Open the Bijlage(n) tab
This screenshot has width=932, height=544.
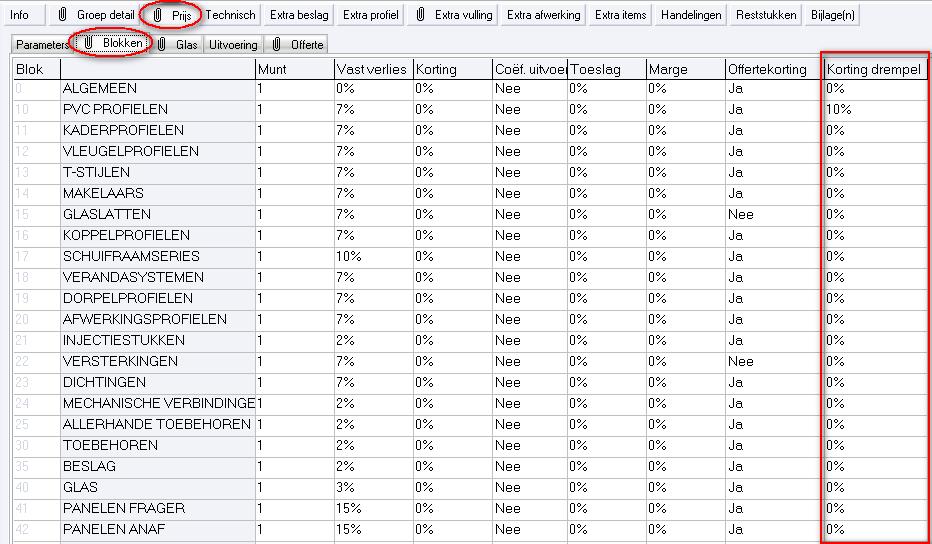832,15
